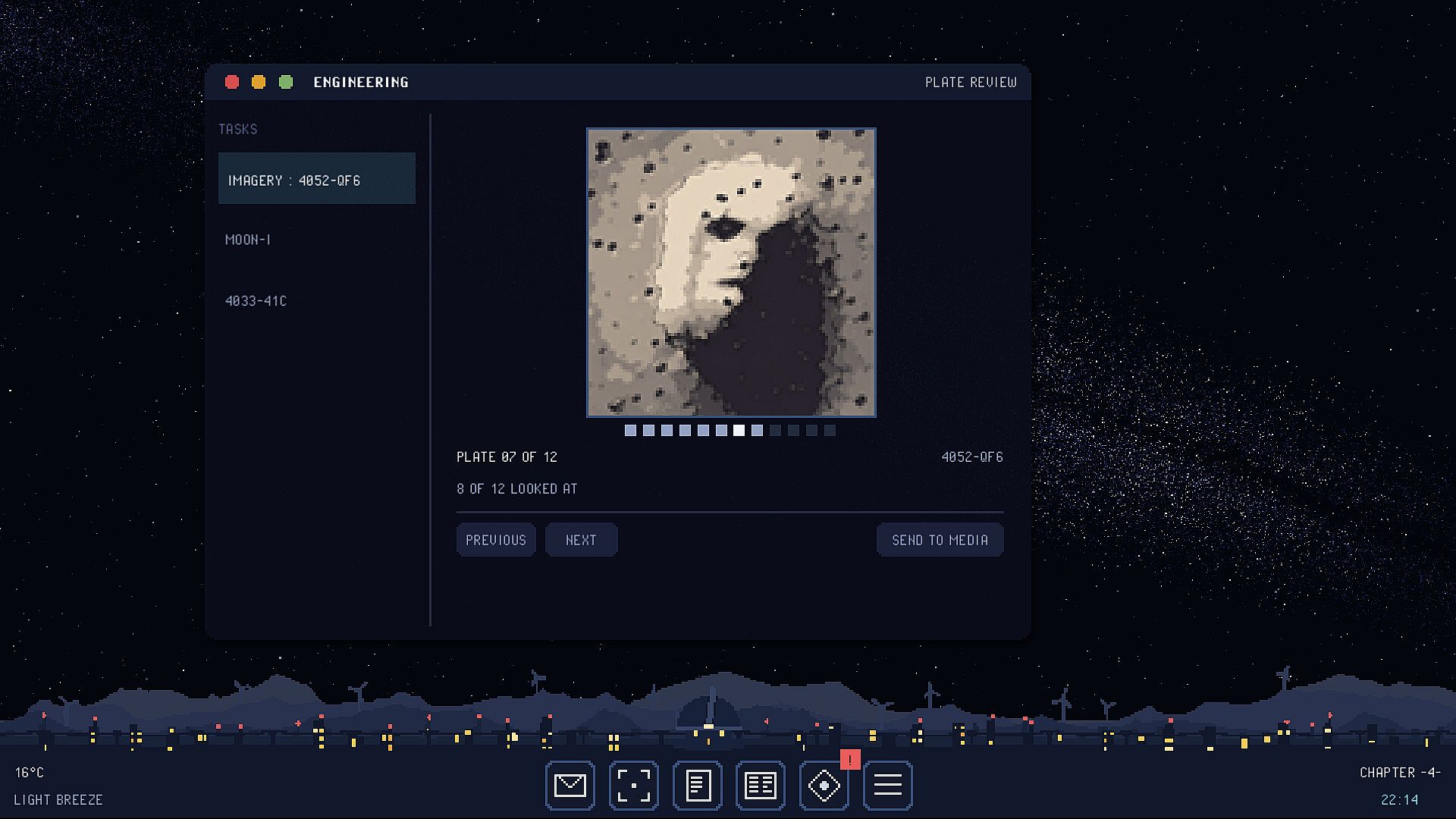This screenshot has height=819, width=1456.
Task: Open the telescope viewfinder icon
Action: point(633,786)
